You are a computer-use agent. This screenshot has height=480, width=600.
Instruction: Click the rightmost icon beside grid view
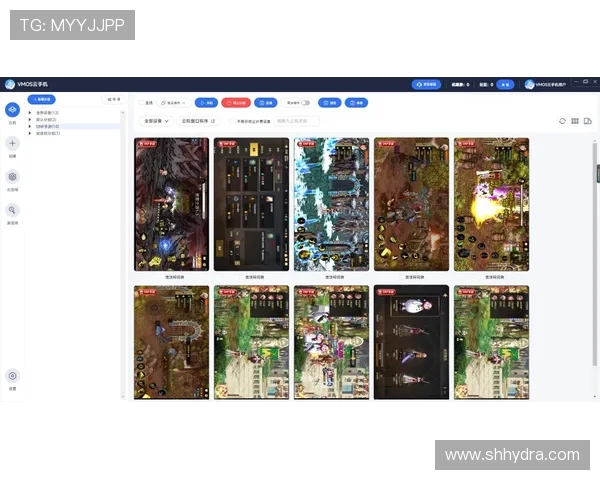tap(588, 121)
